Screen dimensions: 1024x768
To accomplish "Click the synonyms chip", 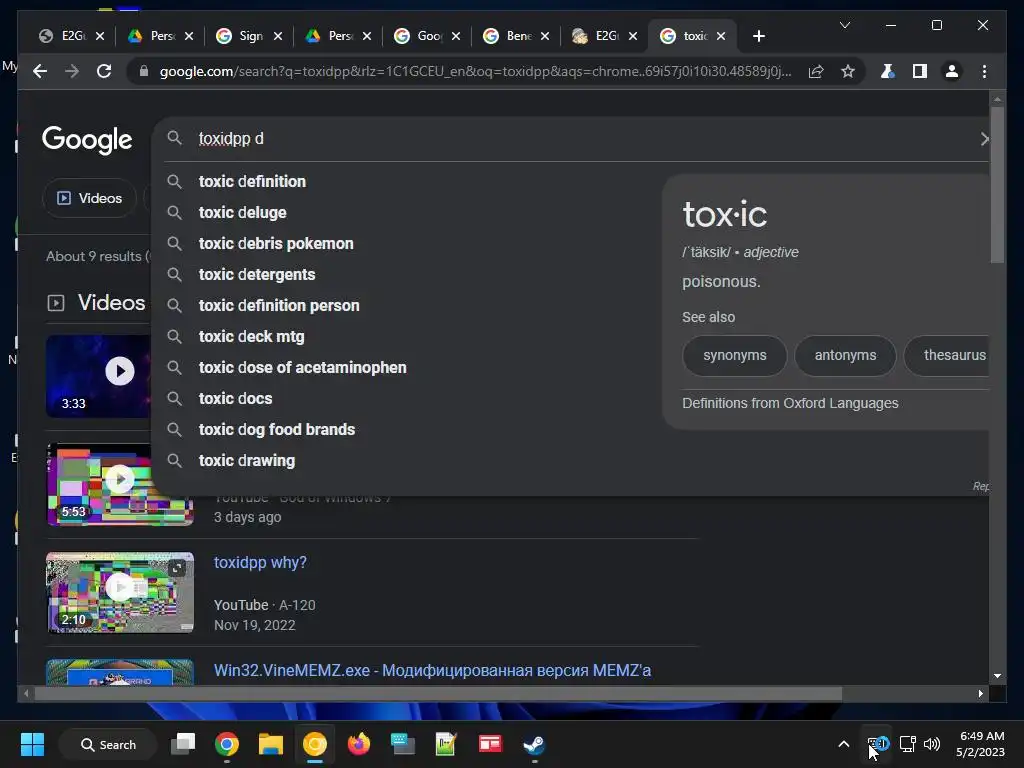I will pos(735,355).
